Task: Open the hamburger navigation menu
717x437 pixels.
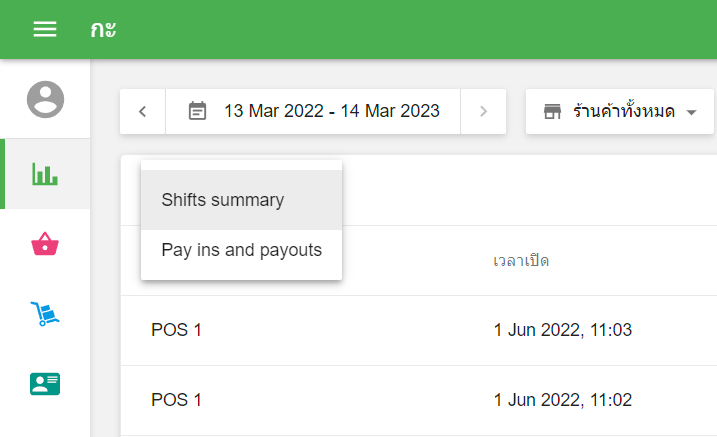Action: pyautogui.click(x=45, y=29)
